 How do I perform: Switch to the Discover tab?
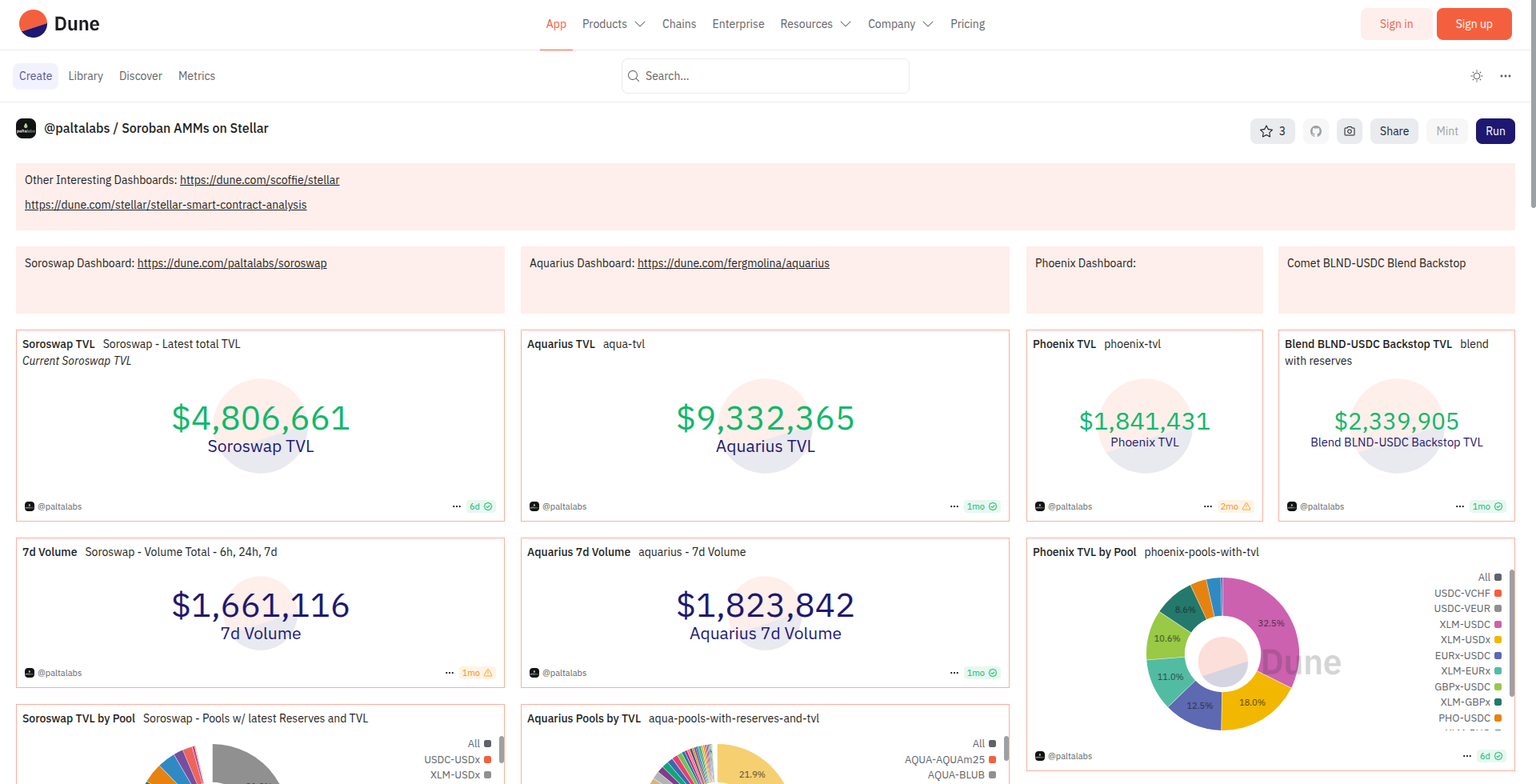(141, 76)
